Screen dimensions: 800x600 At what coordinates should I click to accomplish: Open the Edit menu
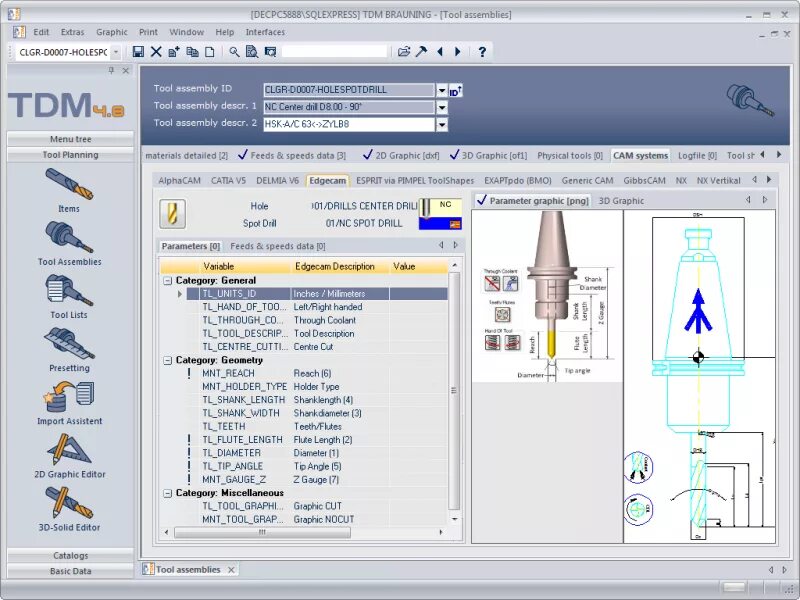[x=41, y=32]
